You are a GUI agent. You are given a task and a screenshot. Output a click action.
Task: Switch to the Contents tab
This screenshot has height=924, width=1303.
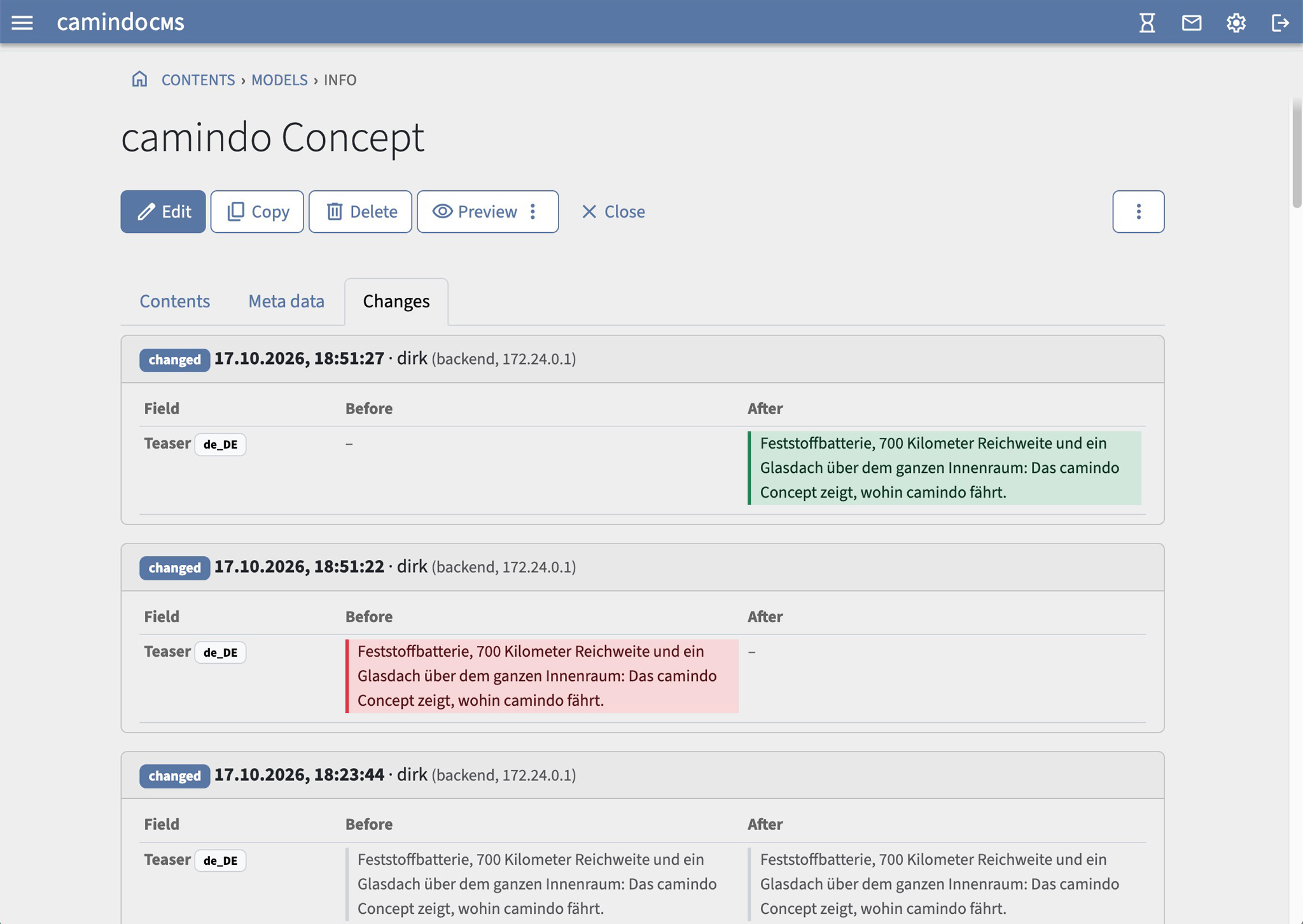(175, 301)
